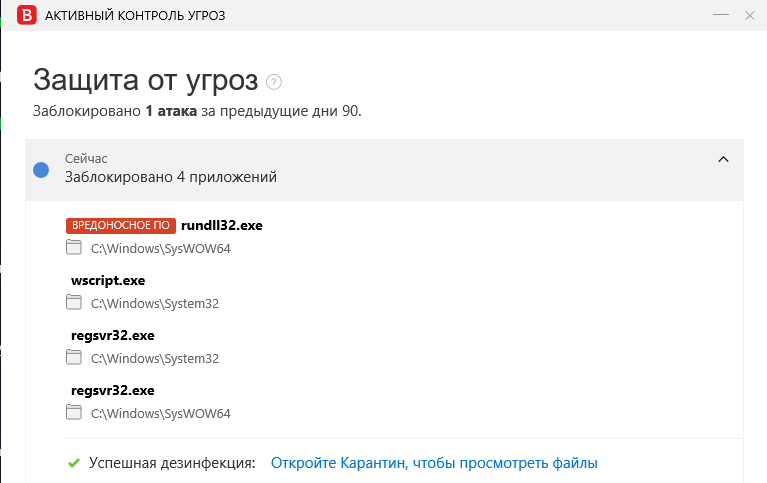This screenshot has width=767, height=483.
Task: Click path C:\Windows\SysWOW64 under rundll32.exe
Action: tap(160, 249)
